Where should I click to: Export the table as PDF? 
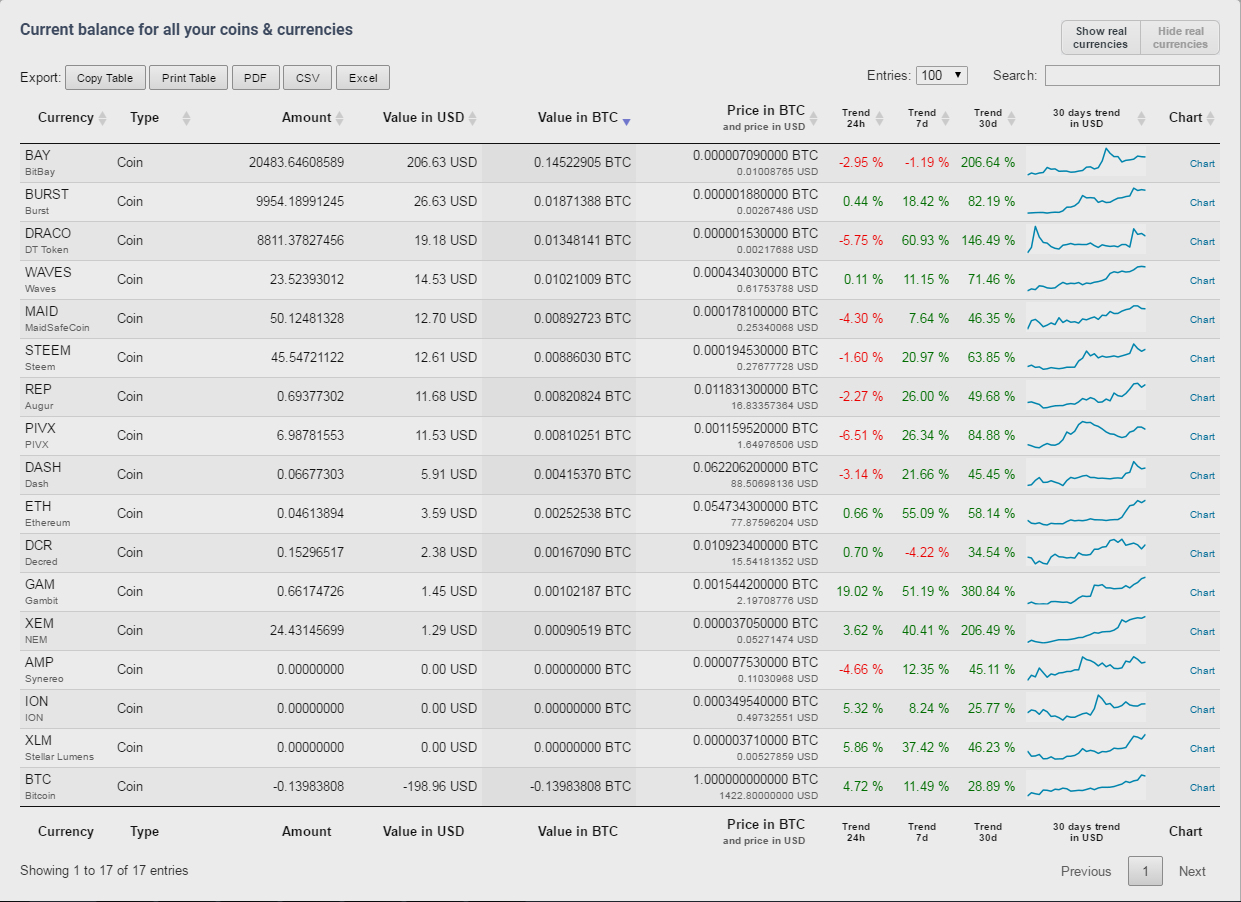(x=256, y=78)
